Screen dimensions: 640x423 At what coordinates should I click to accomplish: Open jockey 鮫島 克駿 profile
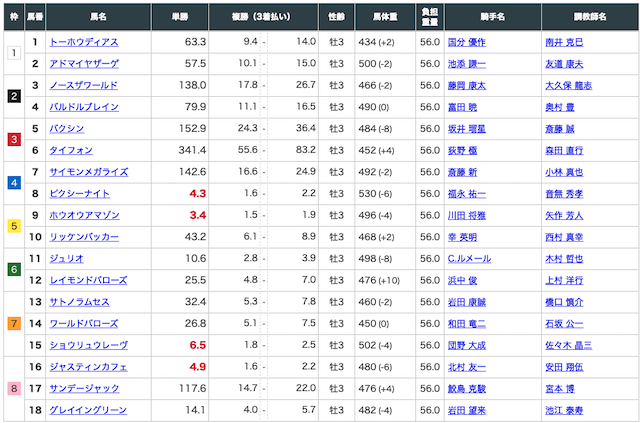point(467,388)
